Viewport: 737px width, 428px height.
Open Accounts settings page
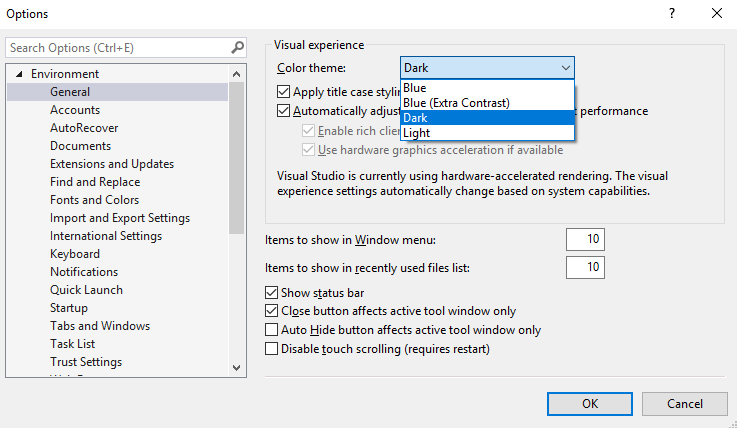75,110
